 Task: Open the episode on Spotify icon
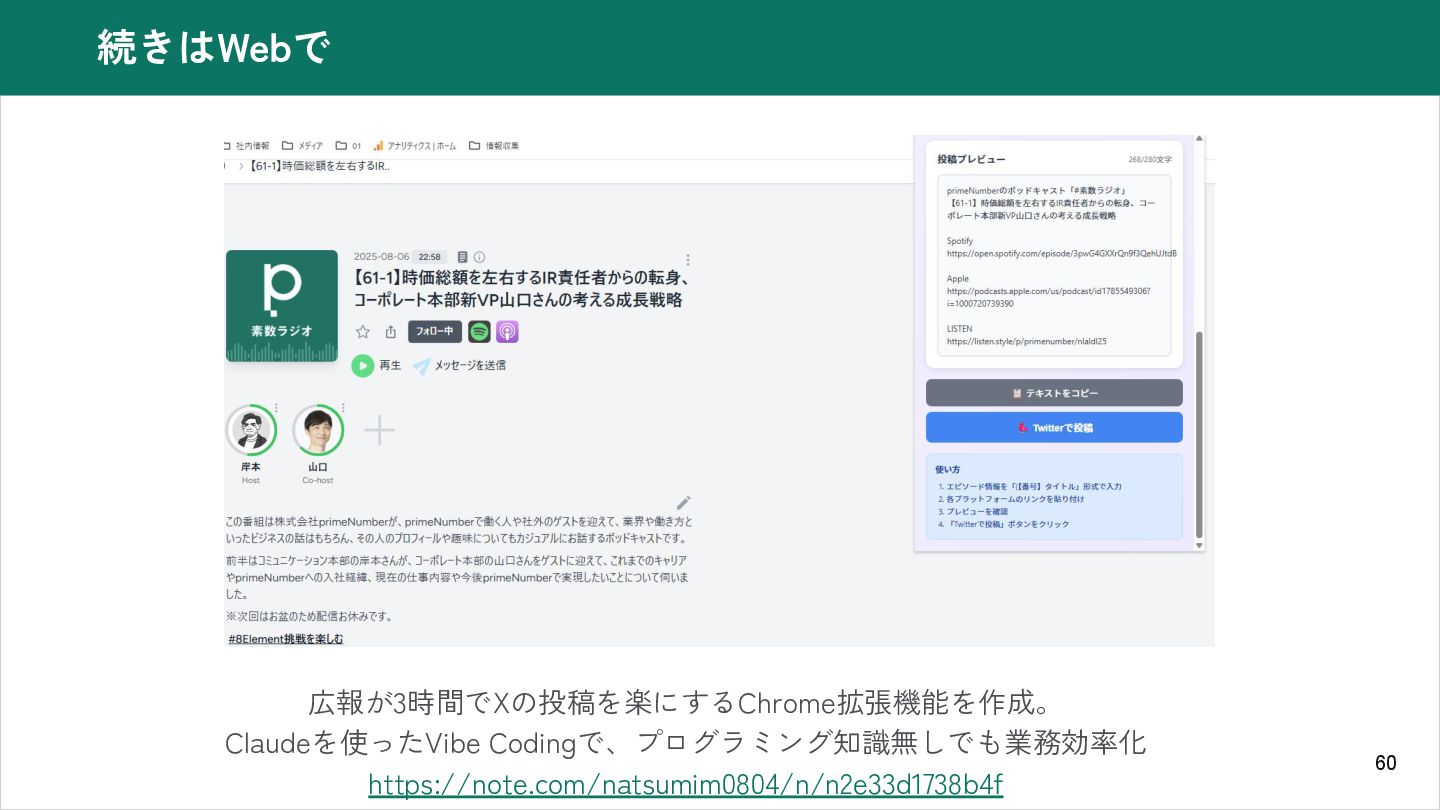point(479,332)
